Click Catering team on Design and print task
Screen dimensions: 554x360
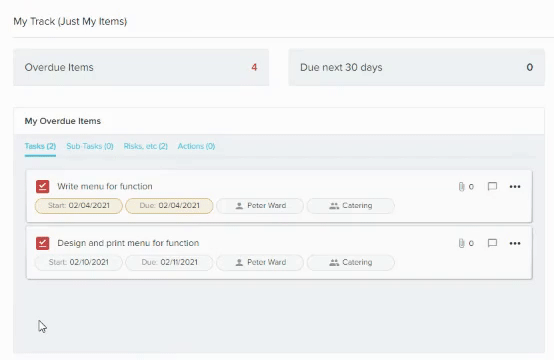tap(350, 262)
